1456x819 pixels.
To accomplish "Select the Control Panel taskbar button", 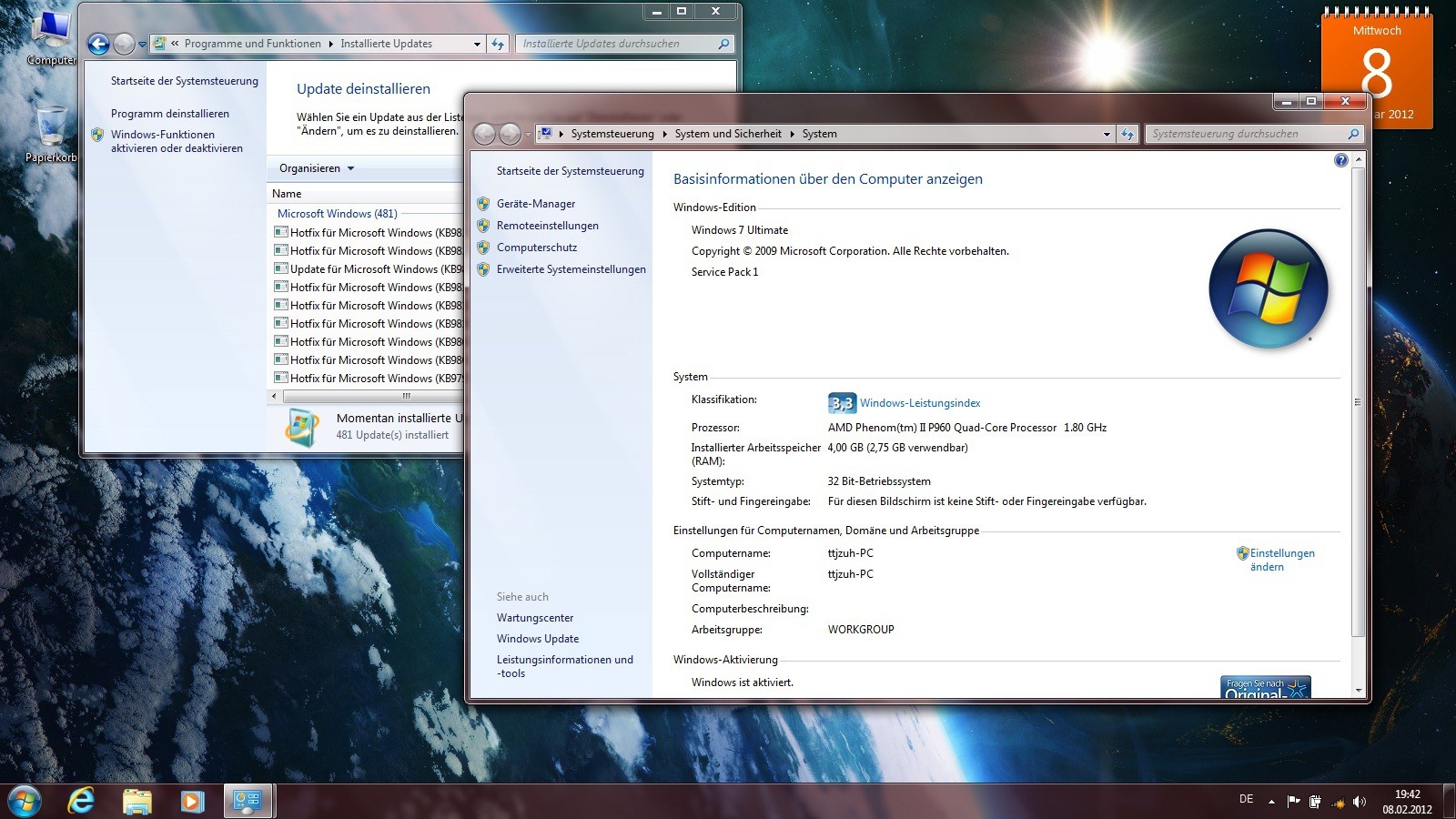I will point(248,802).
